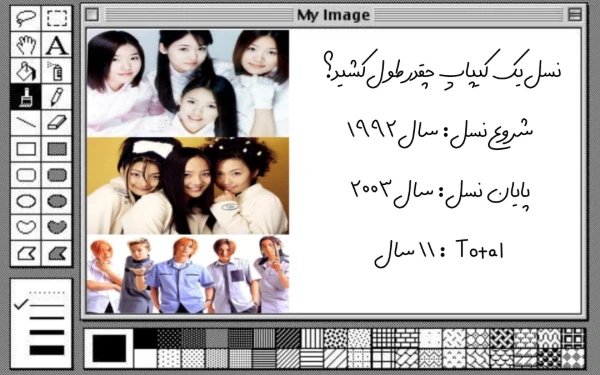The width and height of the screenshot is (600, 375).
Task: Click the bottom photo of five boys
Action: click(x=188, y=274)
